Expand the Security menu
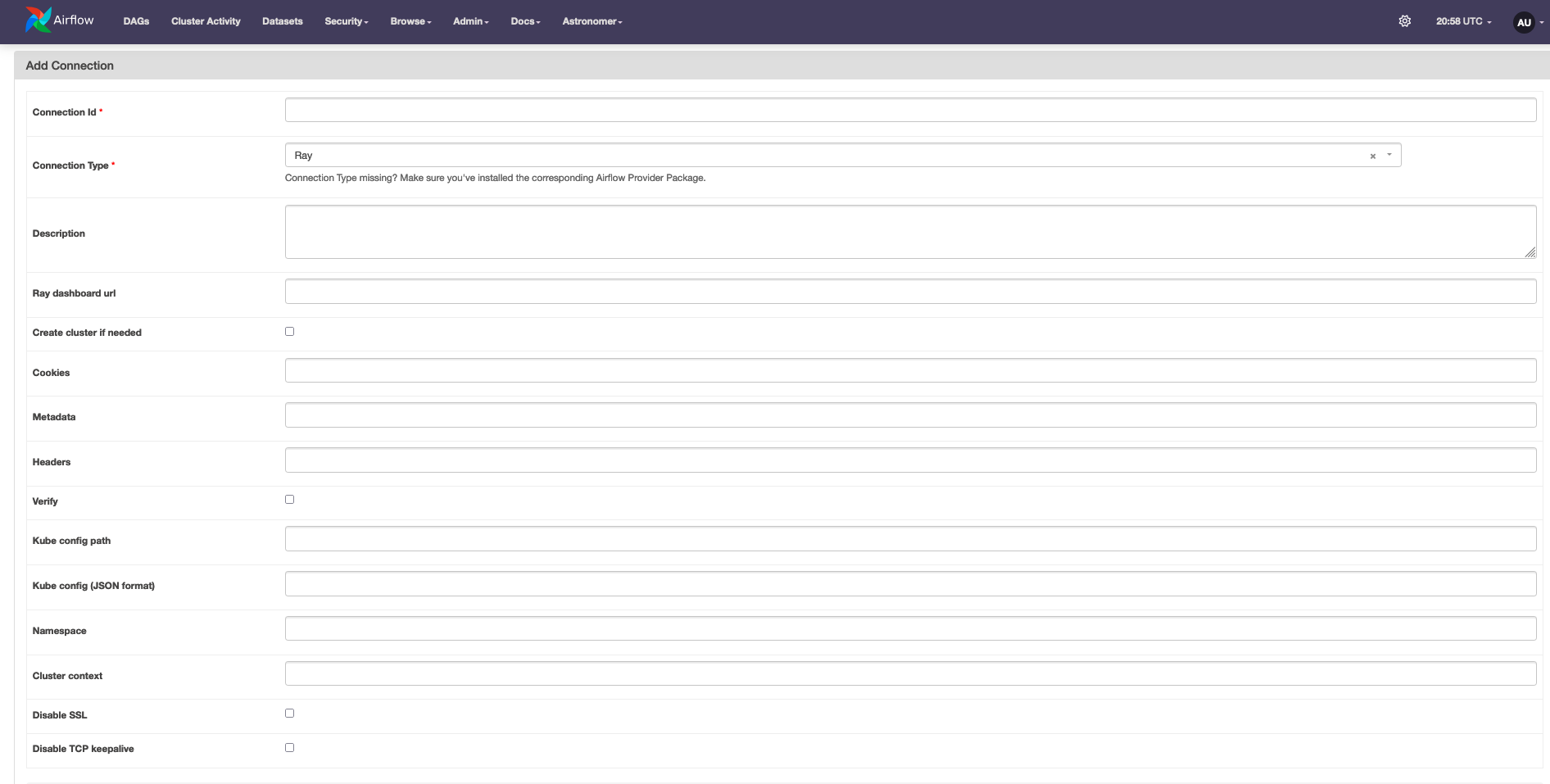The image size is (1550, 784). coord(346,21)
